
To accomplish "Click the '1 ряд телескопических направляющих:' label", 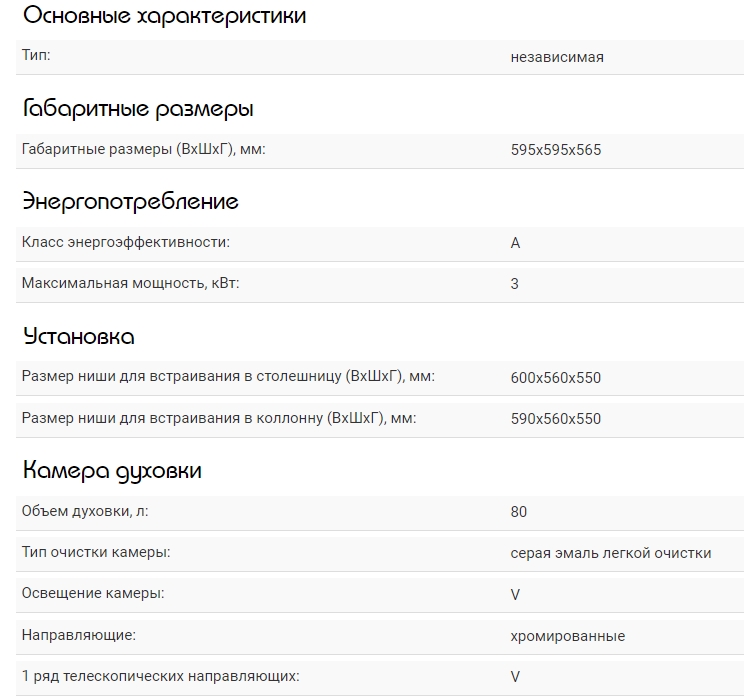I will (x=161, y=676).
